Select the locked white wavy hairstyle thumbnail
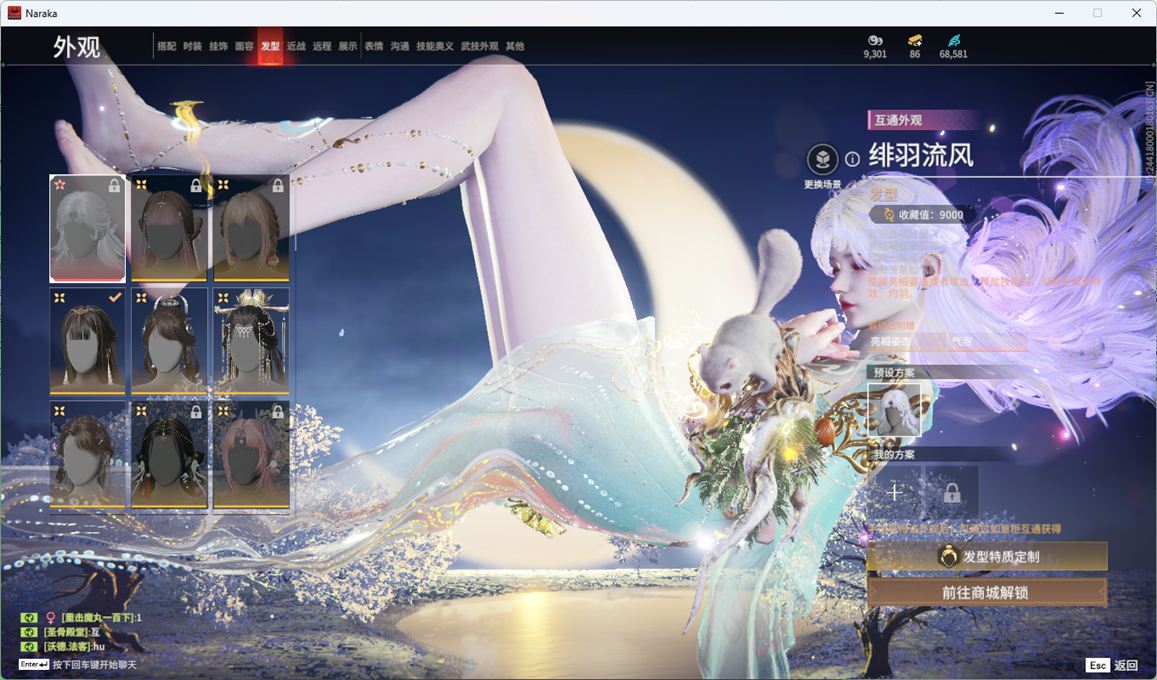1157x680 pixels. click(x=87, y=229)
